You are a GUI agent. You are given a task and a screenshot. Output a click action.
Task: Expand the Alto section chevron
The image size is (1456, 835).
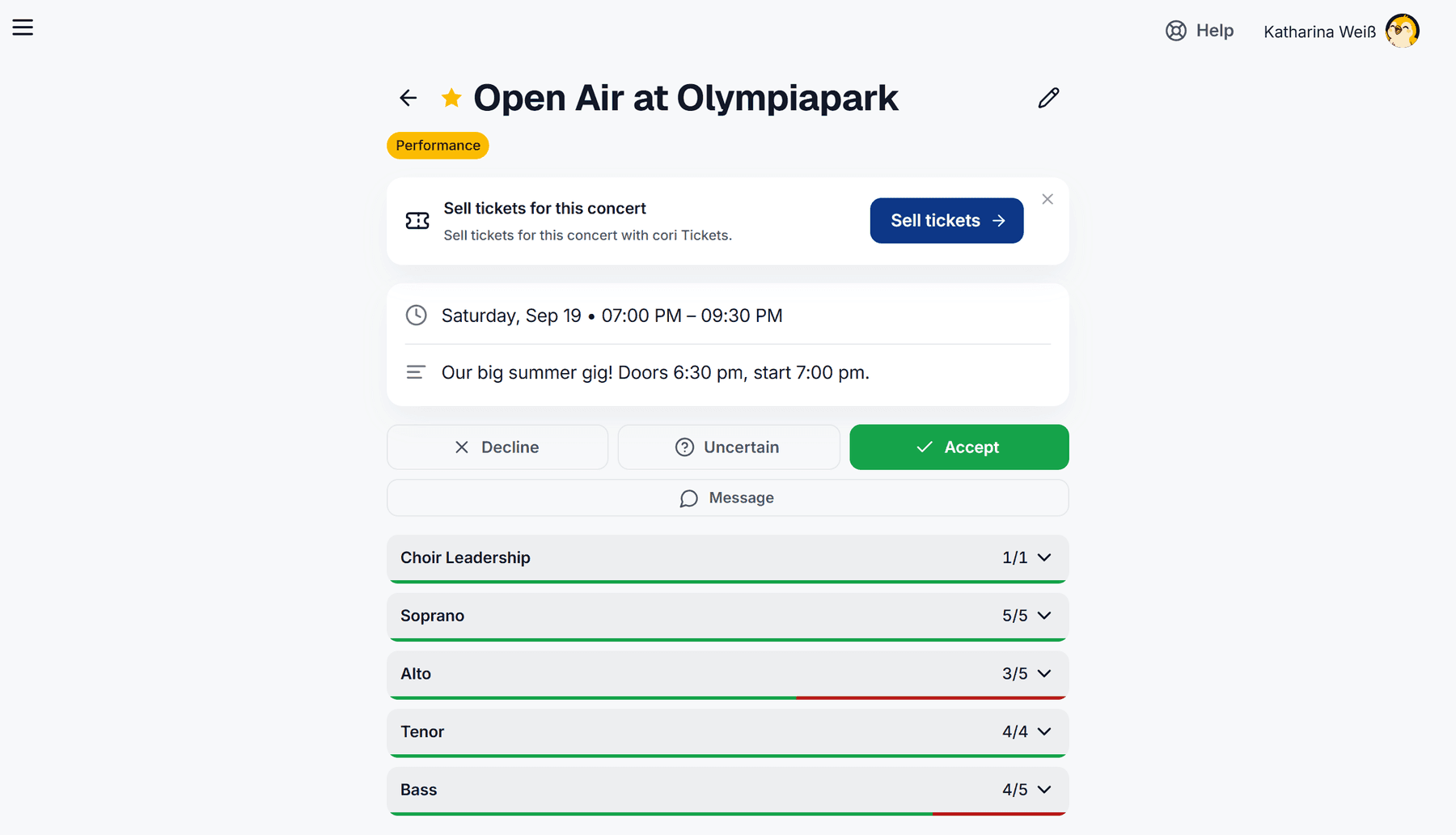click(1044, 673)
